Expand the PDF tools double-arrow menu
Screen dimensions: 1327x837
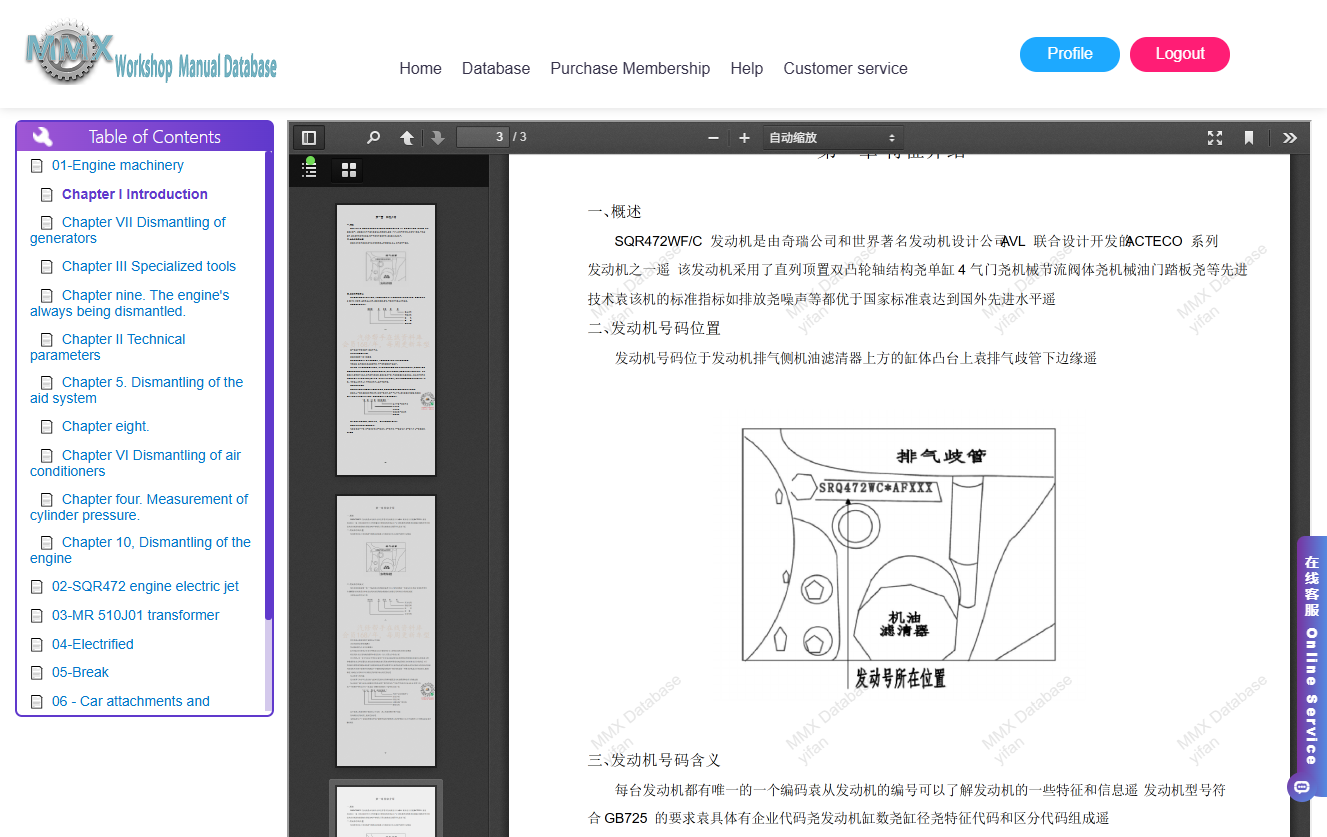[x=1290, y=138]
